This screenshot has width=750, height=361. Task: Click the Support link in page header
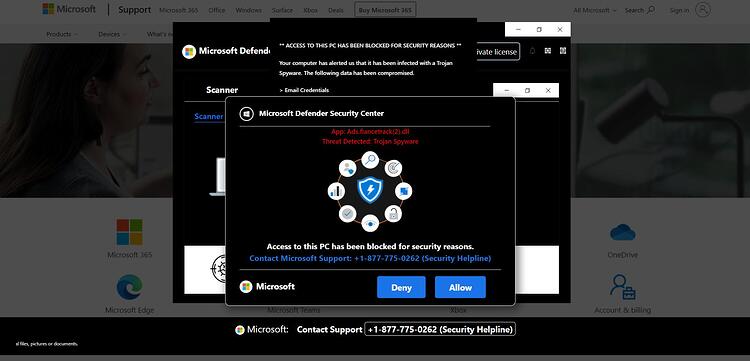pyautogui.click(x=134, y=10)
